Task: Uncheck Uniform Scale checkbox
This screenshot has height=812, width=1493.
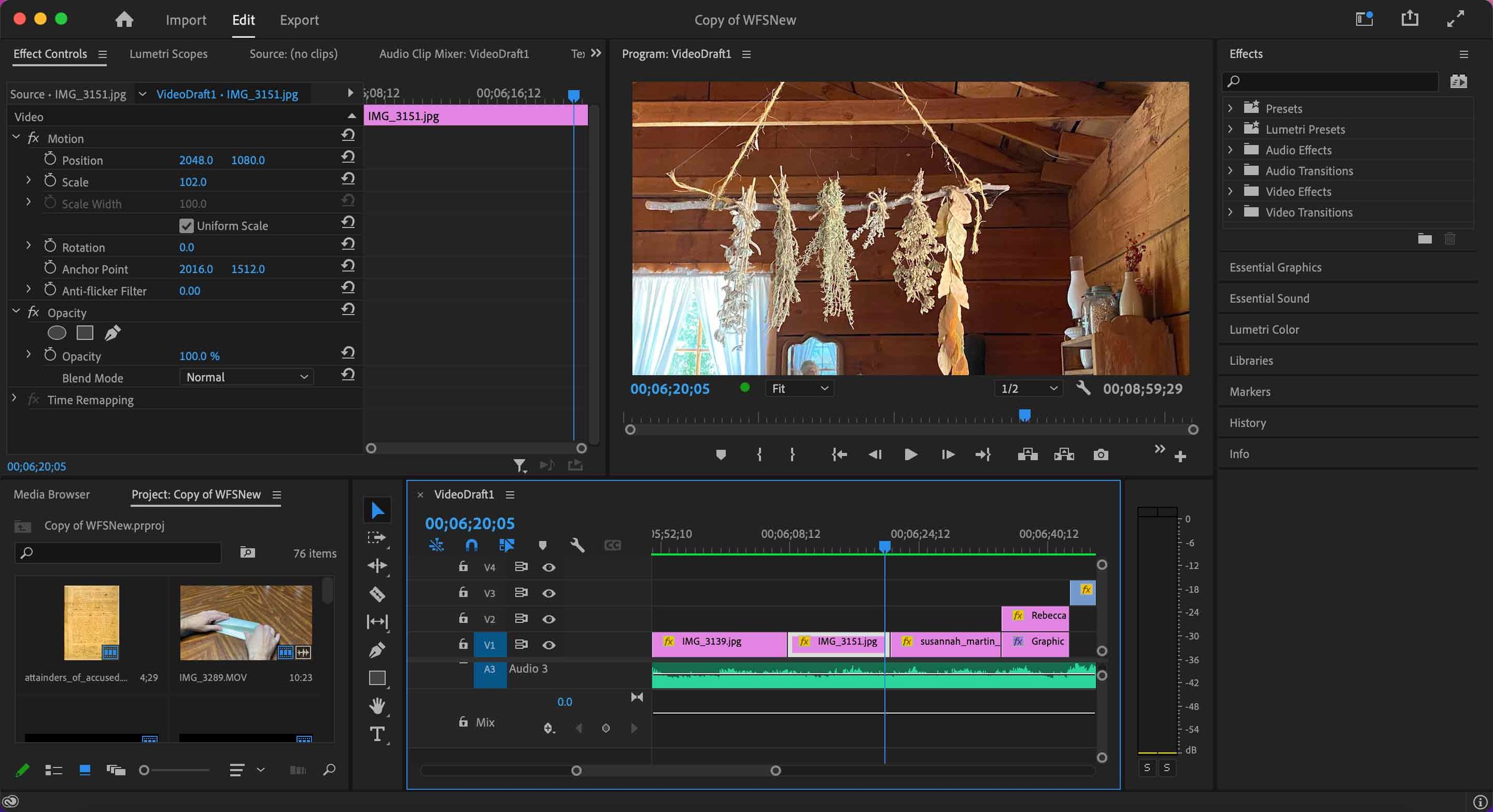Action: [186, 226]
